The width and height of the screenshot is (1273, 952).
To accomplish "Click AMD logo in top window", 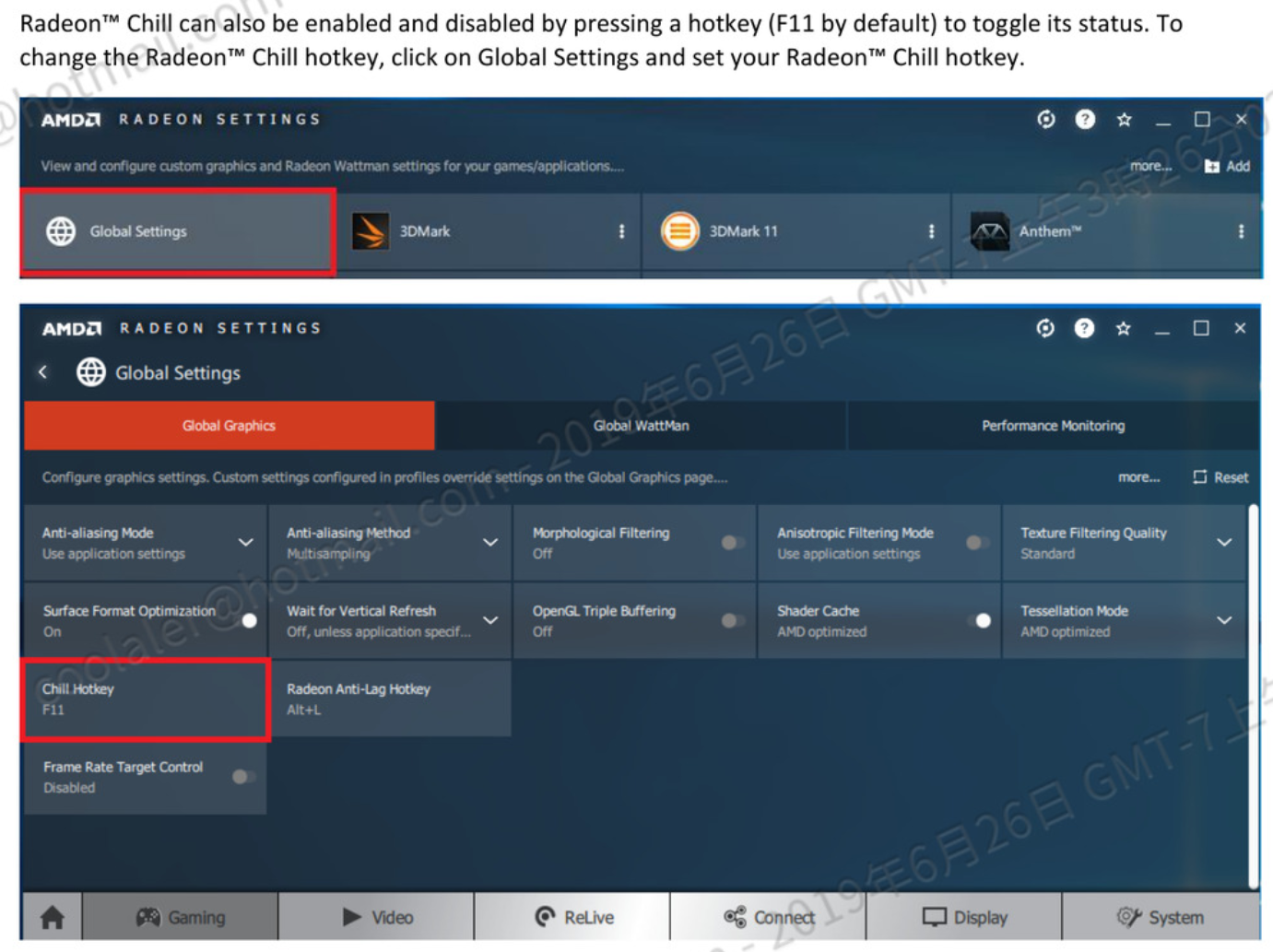I will click(71, 120).
